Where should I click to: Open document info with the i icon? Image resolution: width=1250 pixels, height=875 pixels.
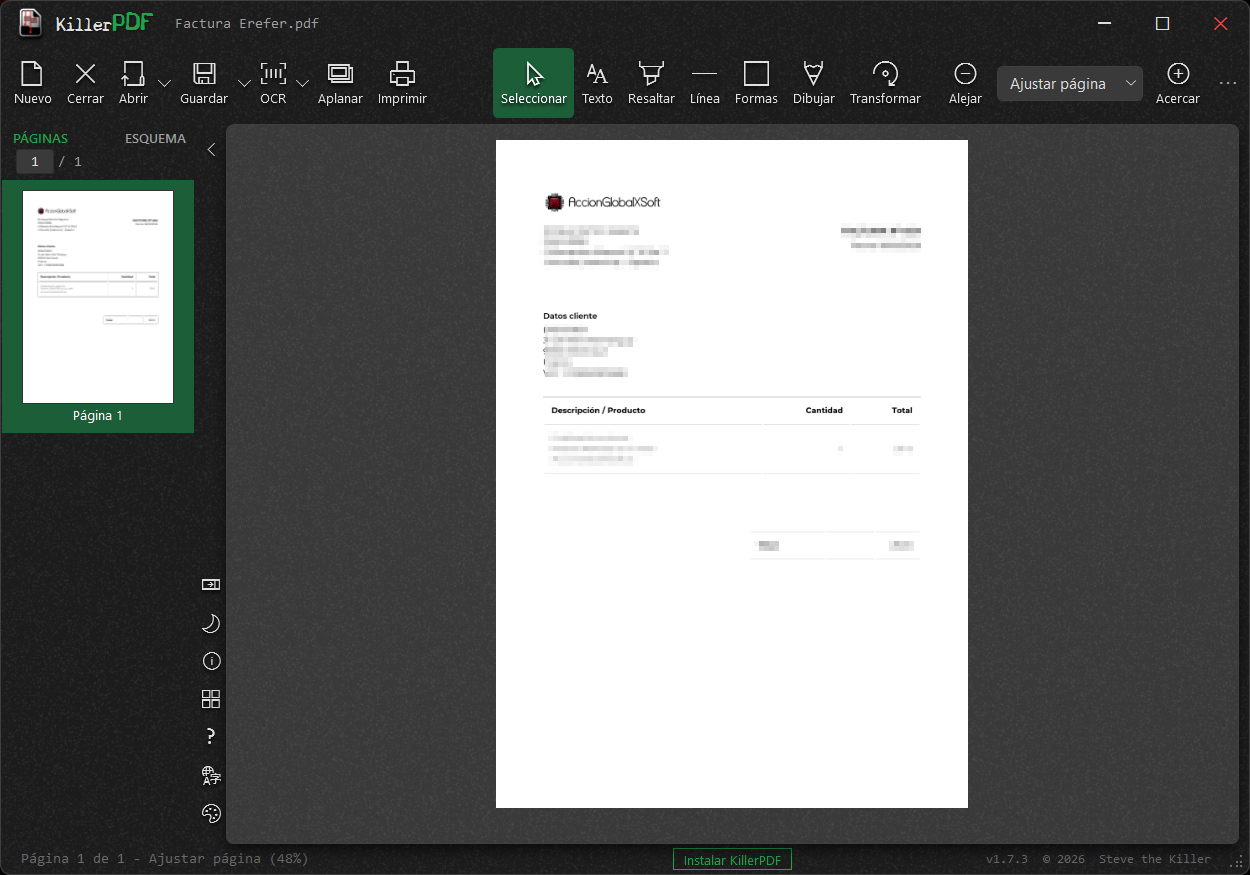211,661
